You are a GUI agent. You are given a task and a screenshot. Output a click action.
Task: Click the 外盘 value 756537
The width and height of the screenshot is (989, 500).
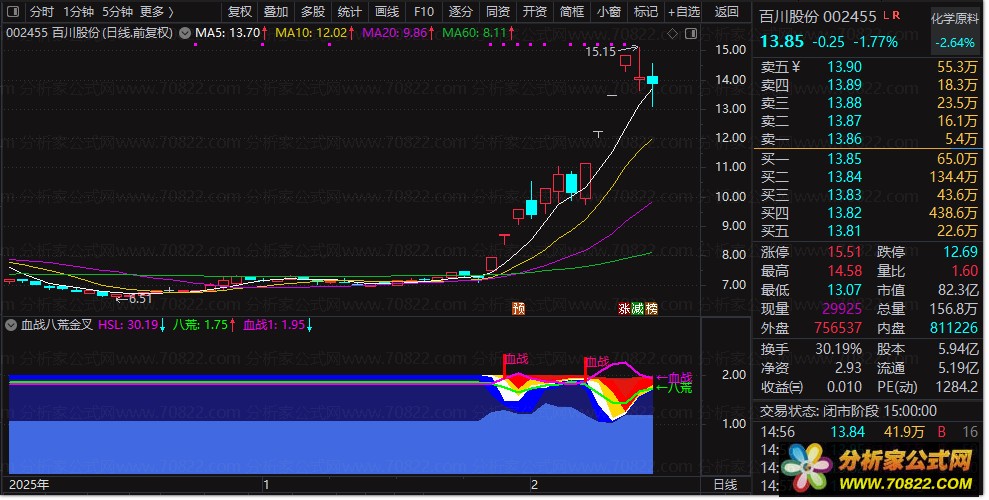pyautogui.click(x=838, y=328)
